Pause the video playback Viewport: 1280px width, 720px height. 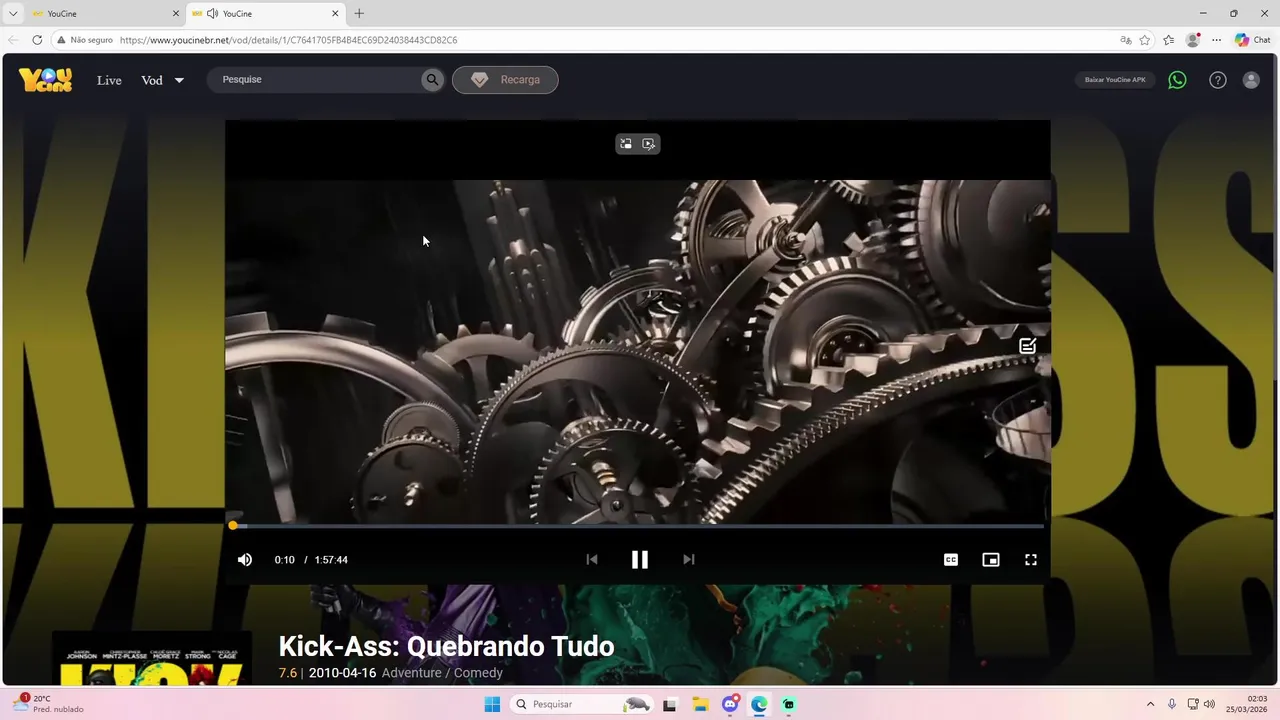640,560
